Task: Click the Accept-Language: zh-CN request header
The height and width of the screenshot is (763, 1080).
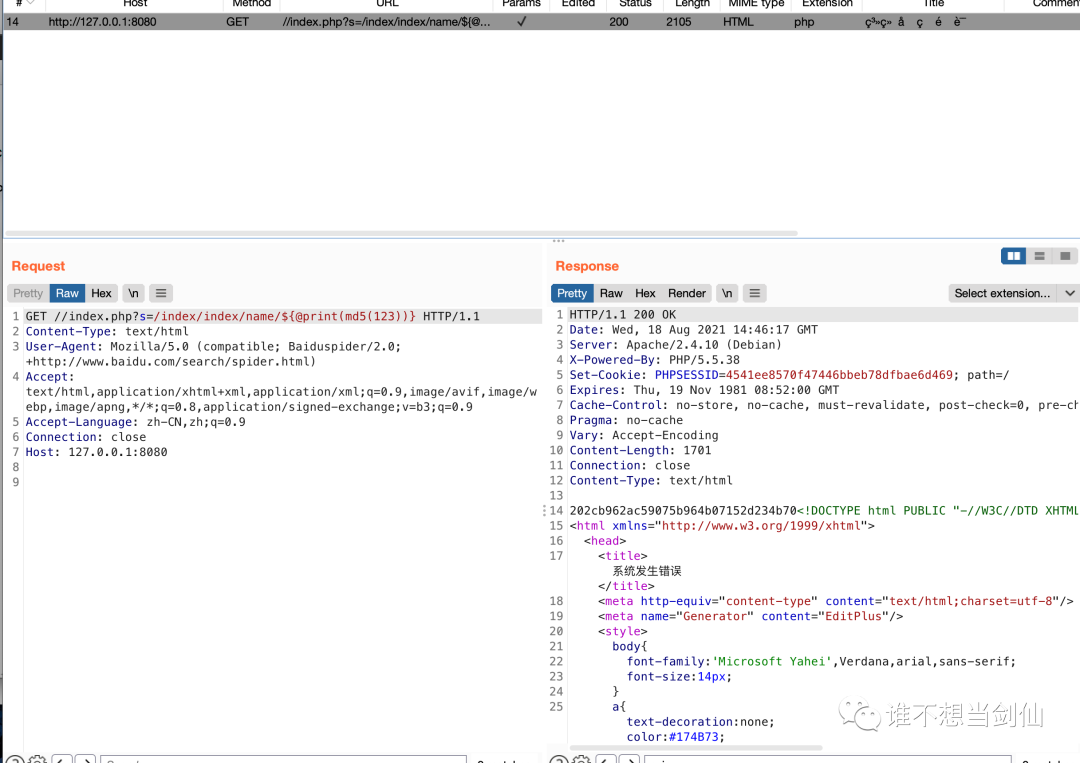Action: point(136,422)
